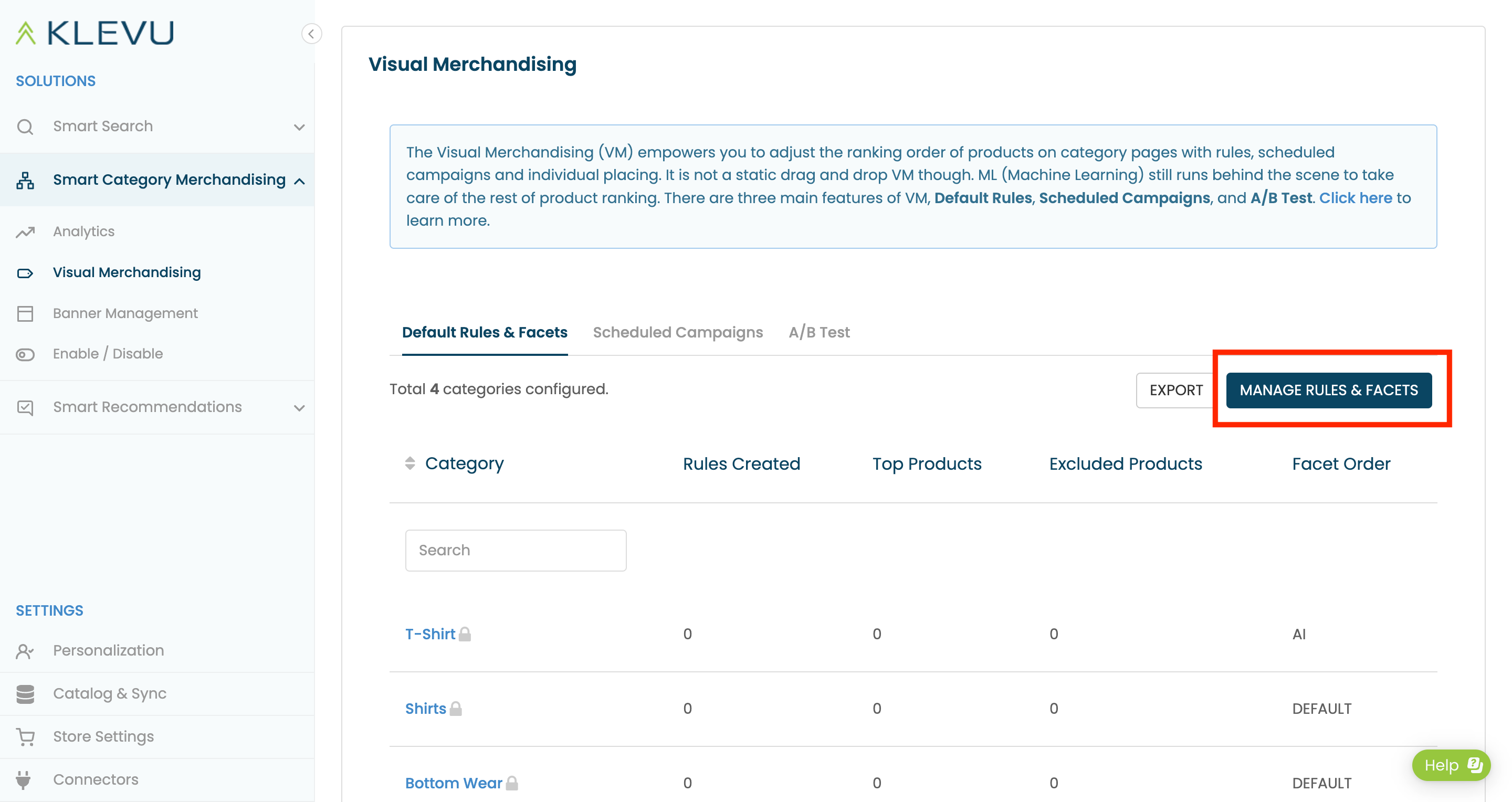Click the Klevu logo
The width and height of the screenshot is (1512, 802).
click(x=94, y=33)
